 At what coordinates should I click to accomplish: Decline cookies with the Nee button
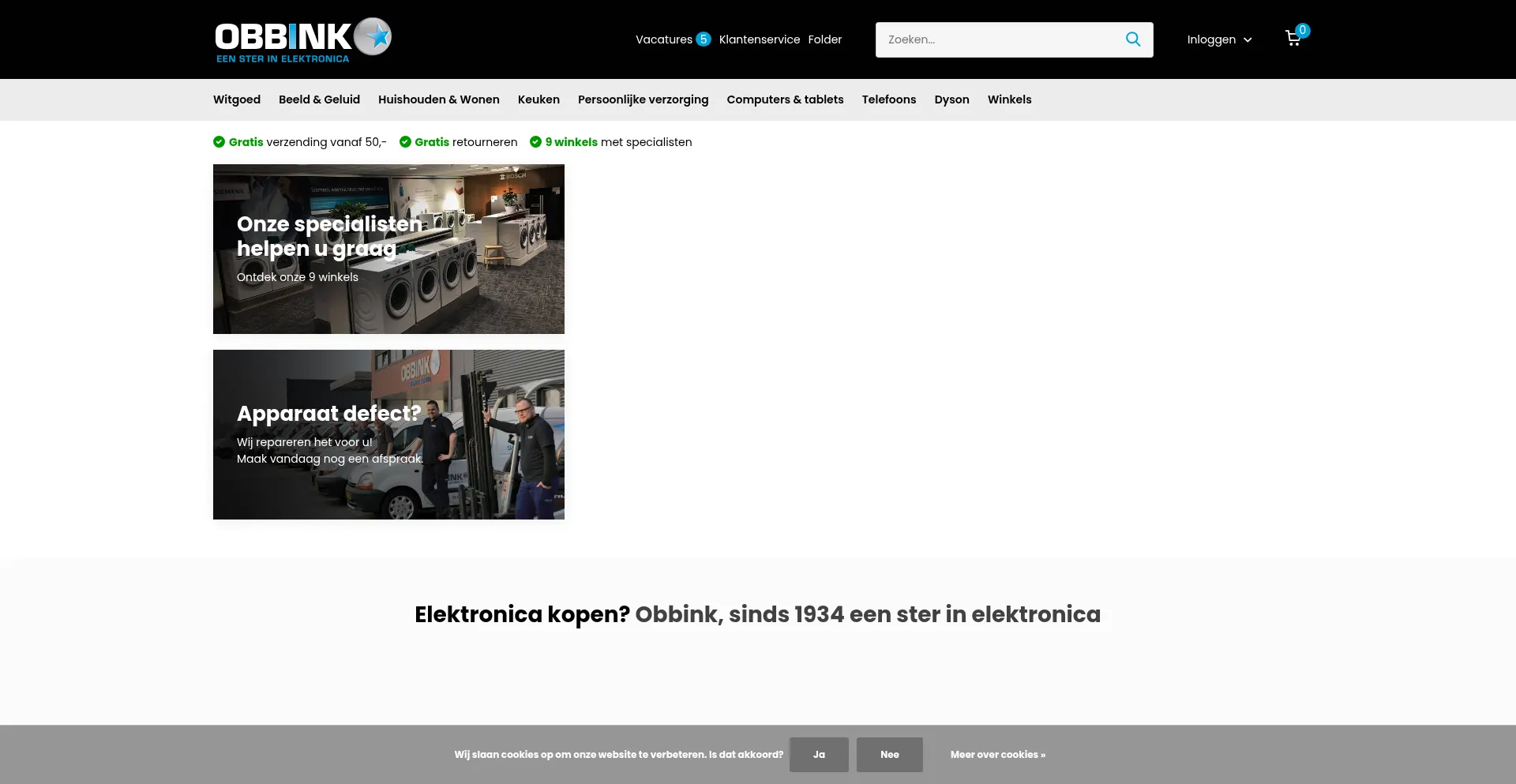pos(889,755)
